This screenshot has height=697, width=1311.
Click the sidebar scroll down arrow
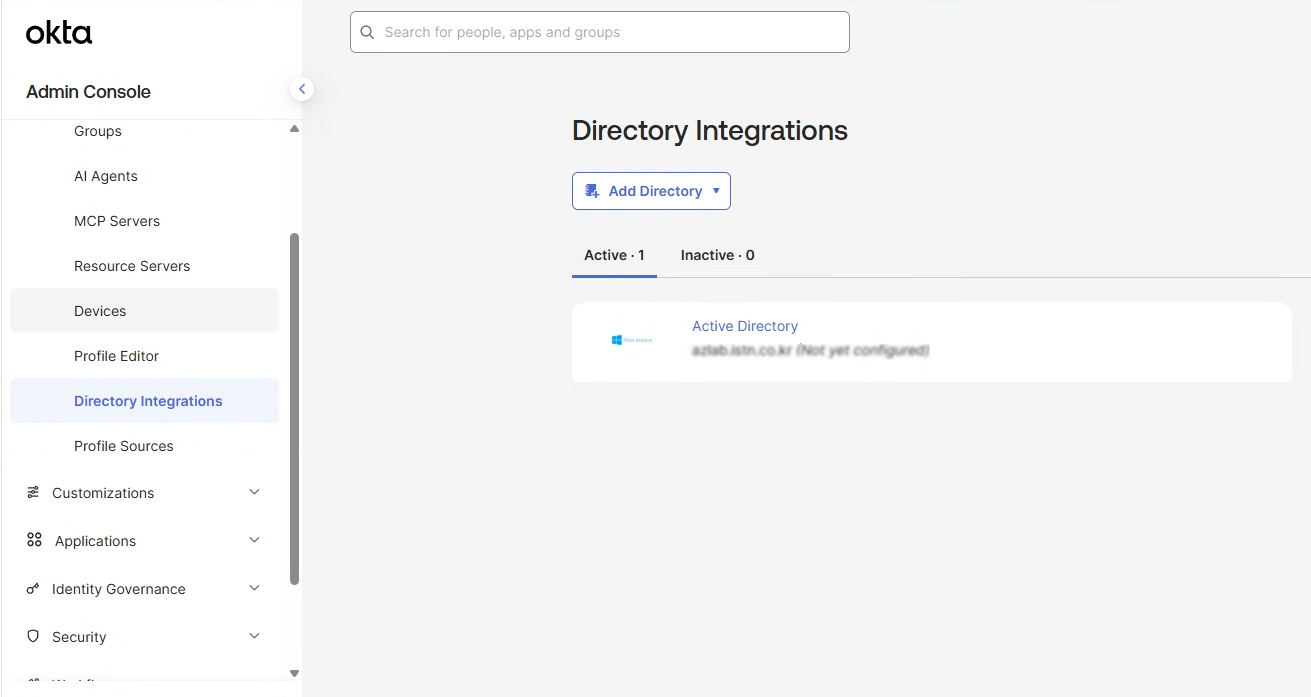(294, 673)
